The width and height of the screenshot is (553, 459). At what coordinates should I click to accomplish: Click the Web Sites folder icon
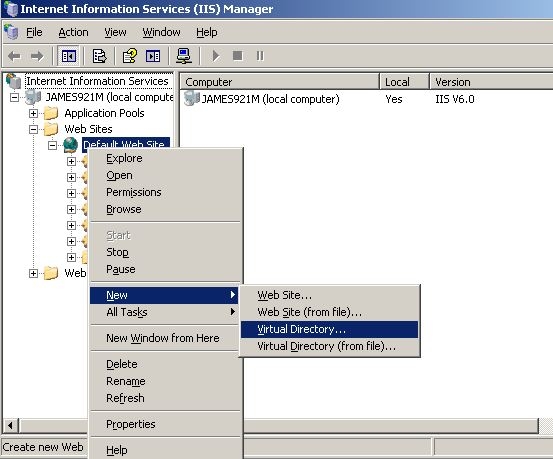51,129
